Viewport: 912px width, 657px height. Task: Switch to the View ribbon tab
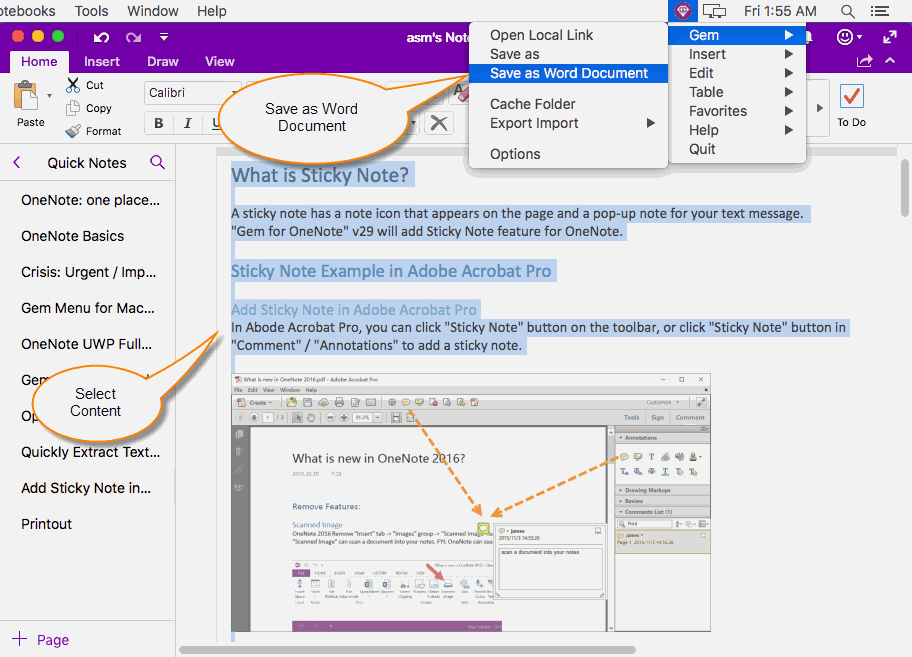point(220,62)
